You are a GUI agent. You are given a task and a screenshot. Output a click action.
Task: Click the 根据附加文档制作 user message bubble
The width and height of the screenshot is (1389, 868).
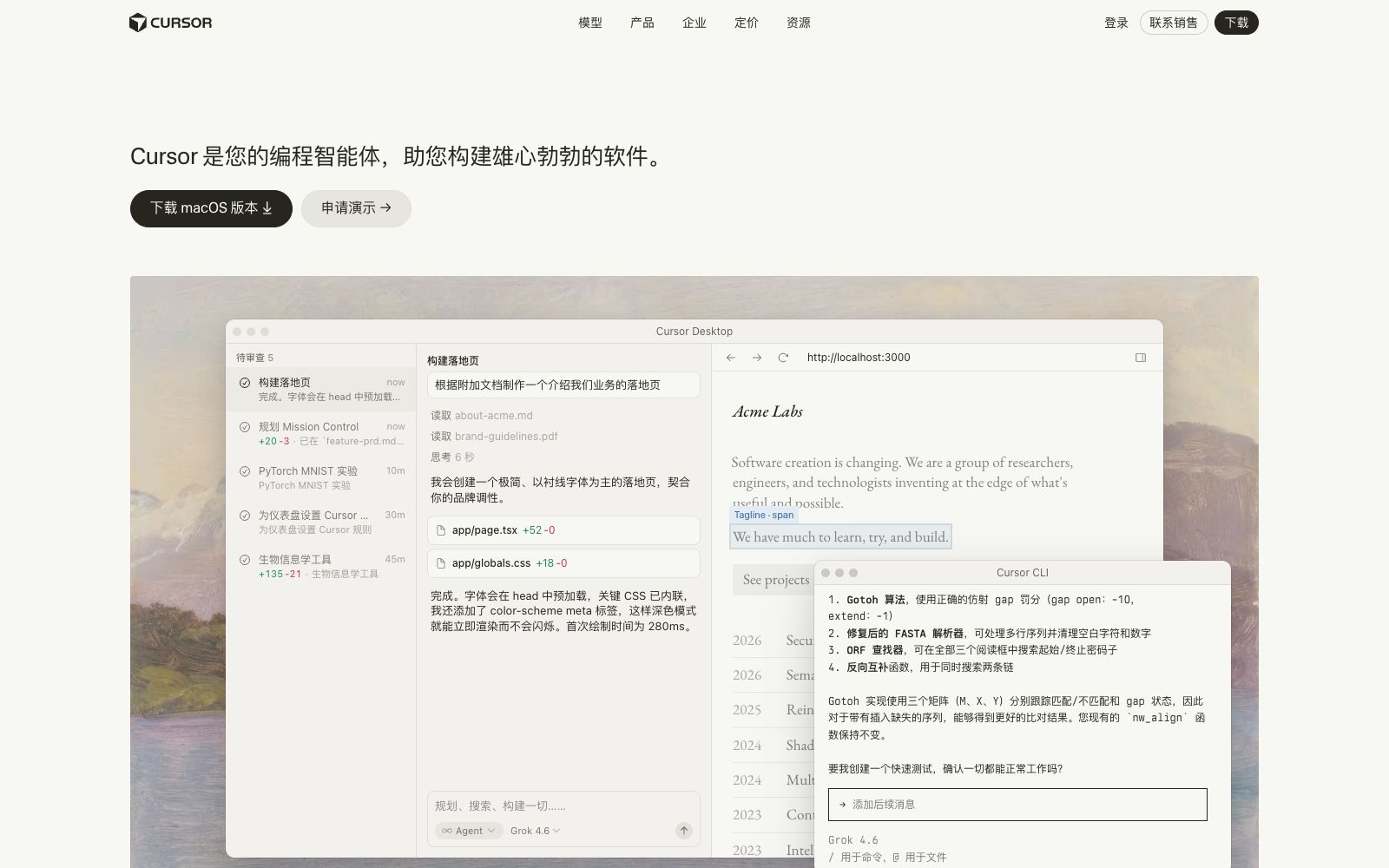click(x=563, y=385)
